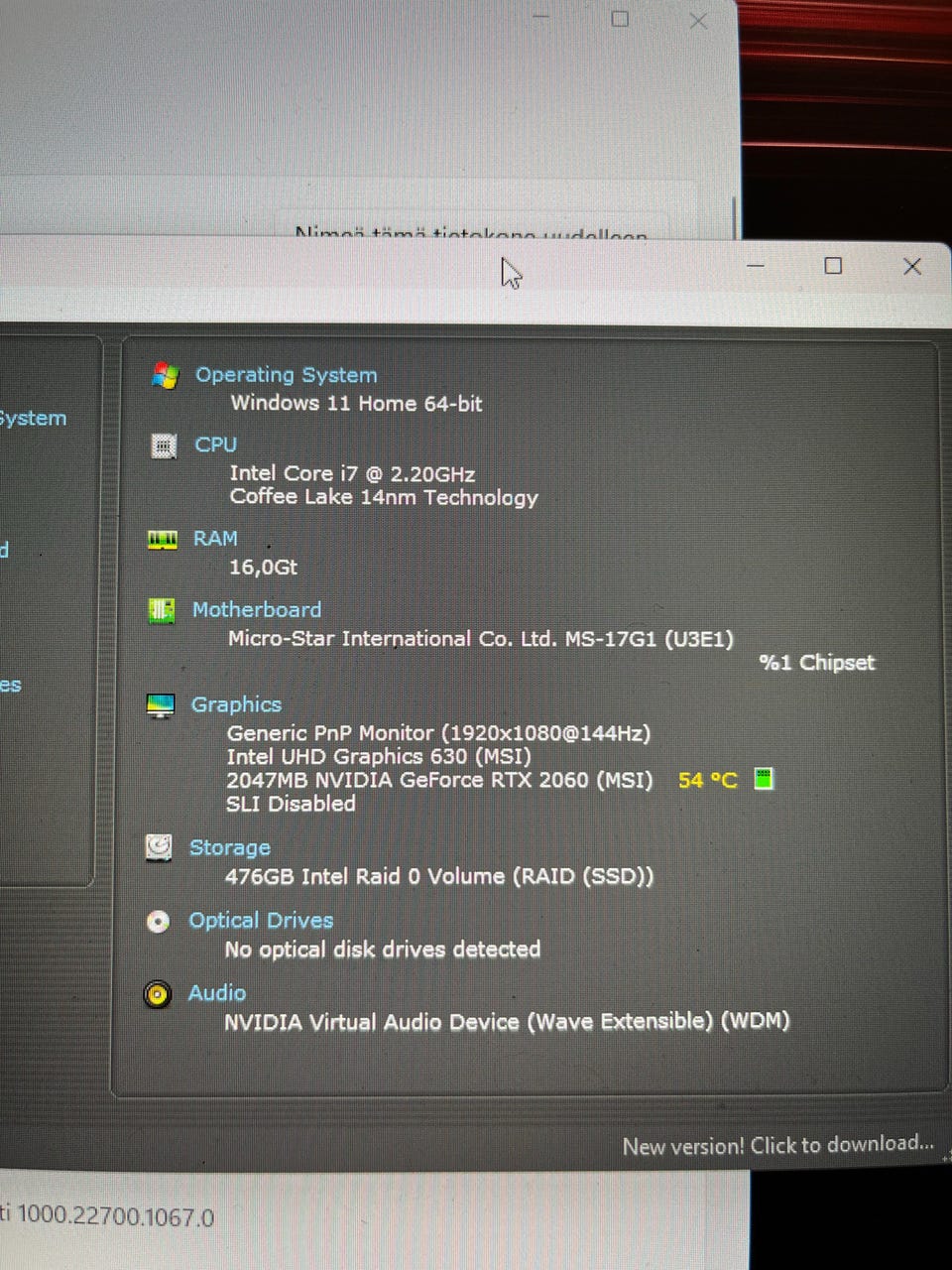This screenshot has width=952, height=1270.
Task: Click the Graphics monitor icon
Action: (160, 705)
